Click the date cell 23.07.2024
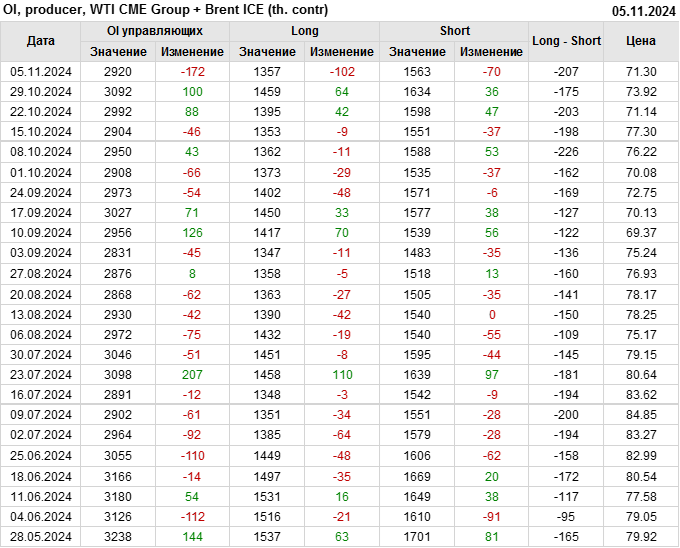680x548 pixels. (x=40, y=374)
